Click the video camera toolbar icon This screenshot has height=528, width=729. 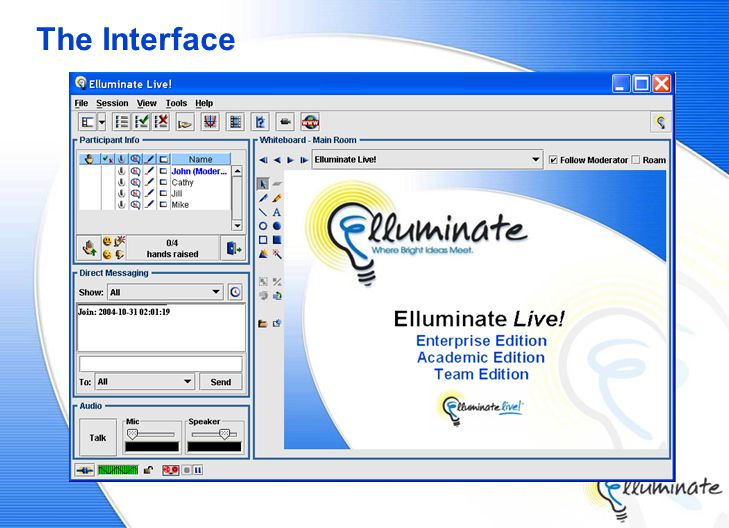click(285, 122)
